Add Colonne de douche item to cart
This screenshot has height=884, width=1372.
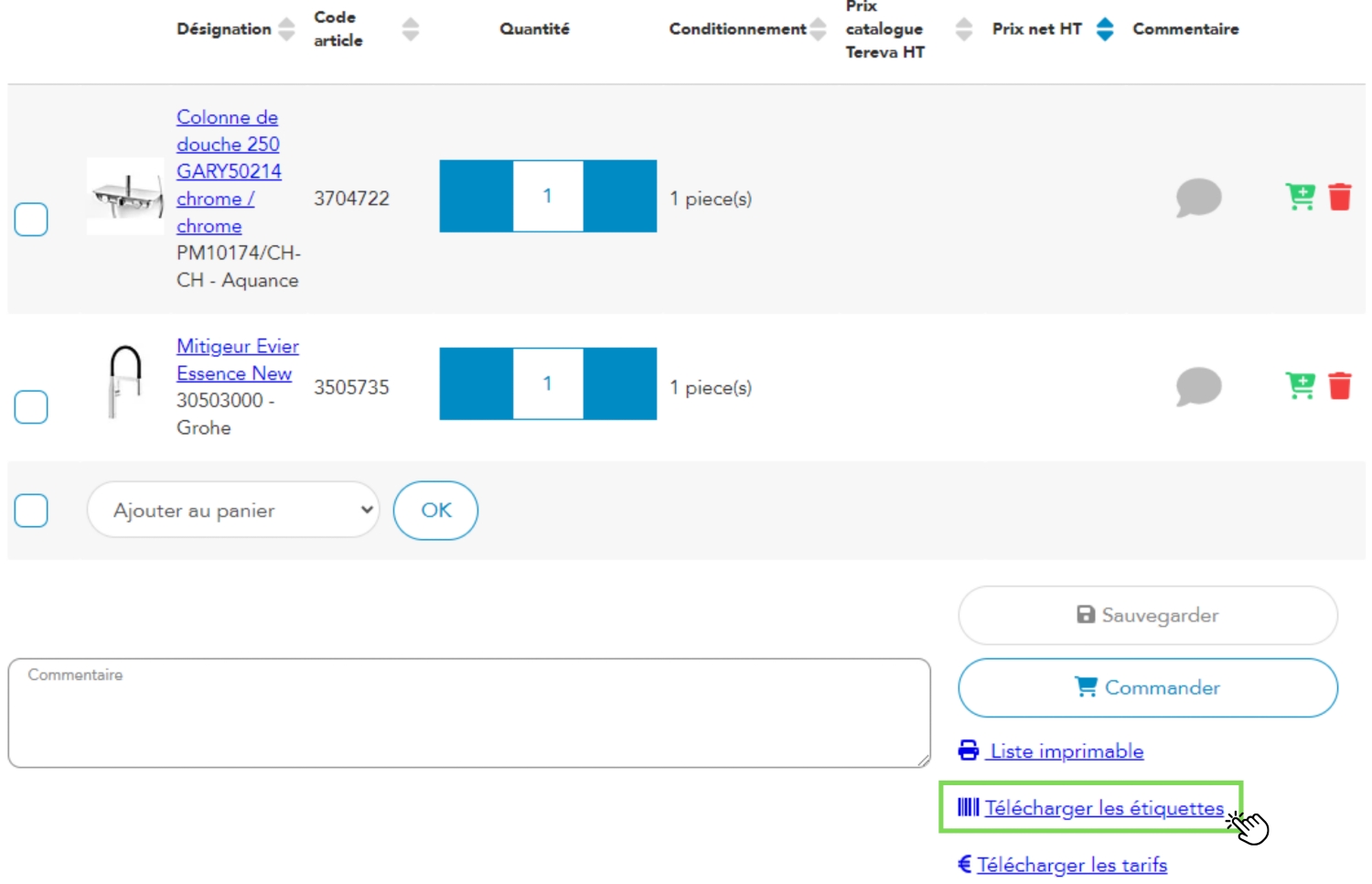1300,197
